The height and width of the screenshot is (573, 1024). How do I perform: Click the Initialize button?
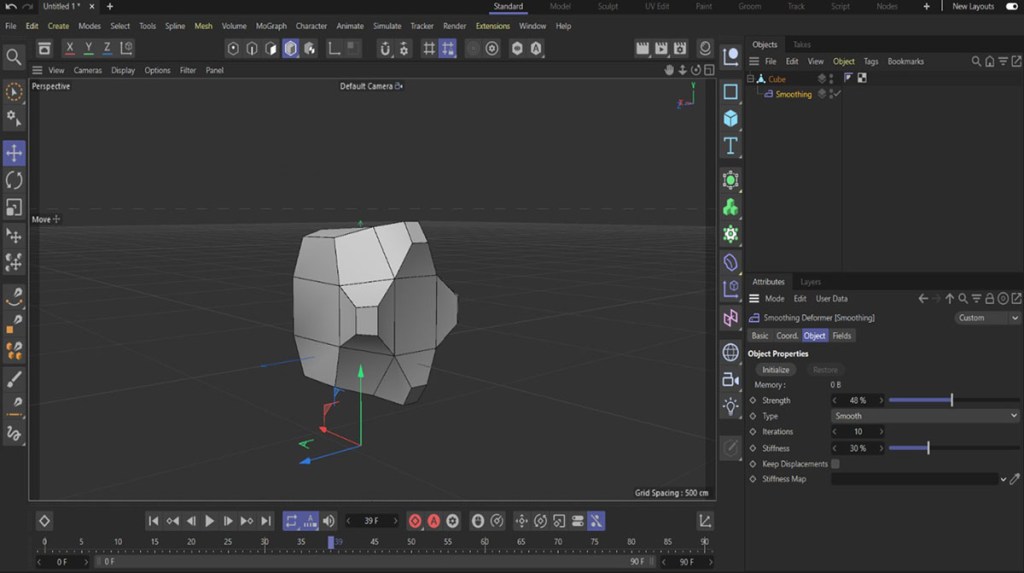click(x=775, y=370)
